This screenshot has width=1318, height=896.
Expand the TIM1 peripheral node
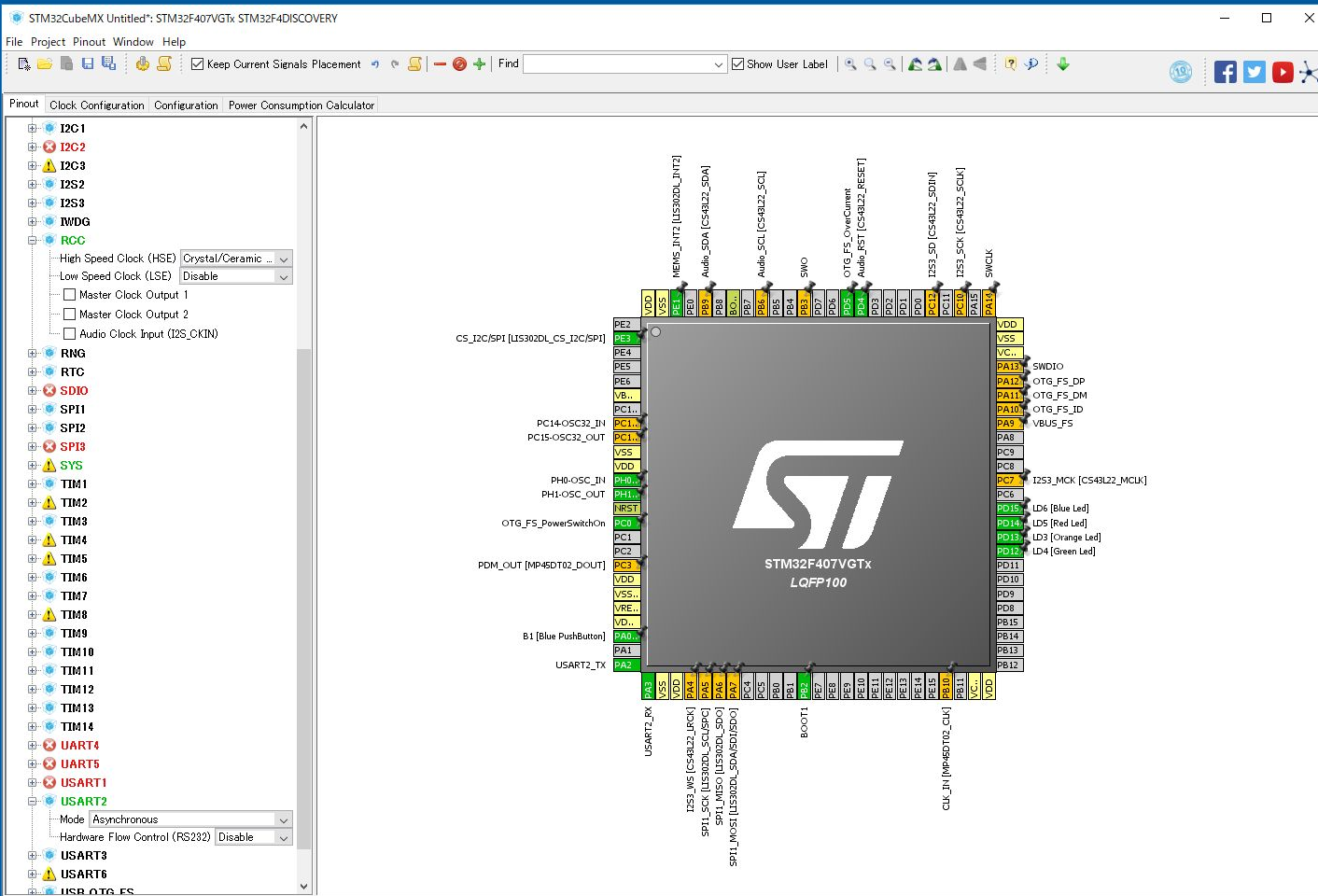click(32, 483)
